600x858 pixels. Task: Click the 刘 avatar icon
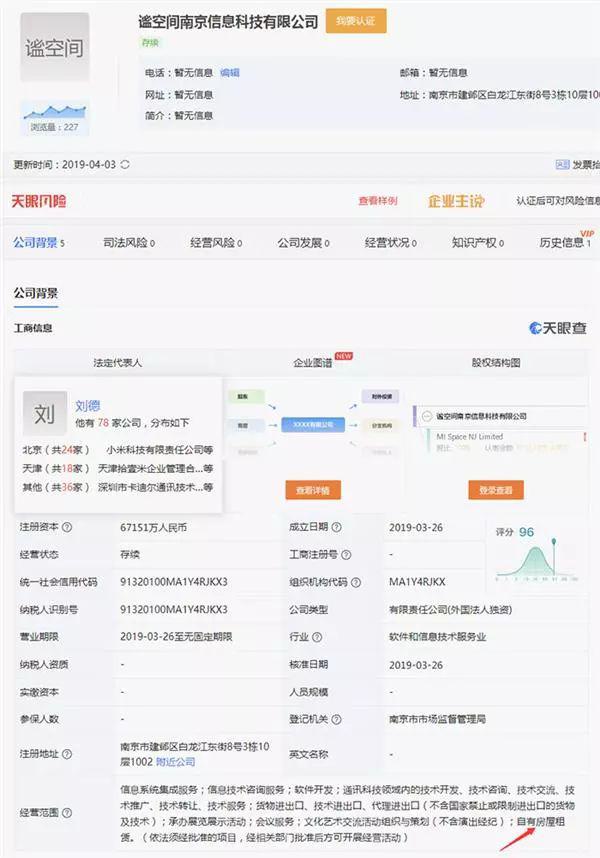click(x=45, y=413)
